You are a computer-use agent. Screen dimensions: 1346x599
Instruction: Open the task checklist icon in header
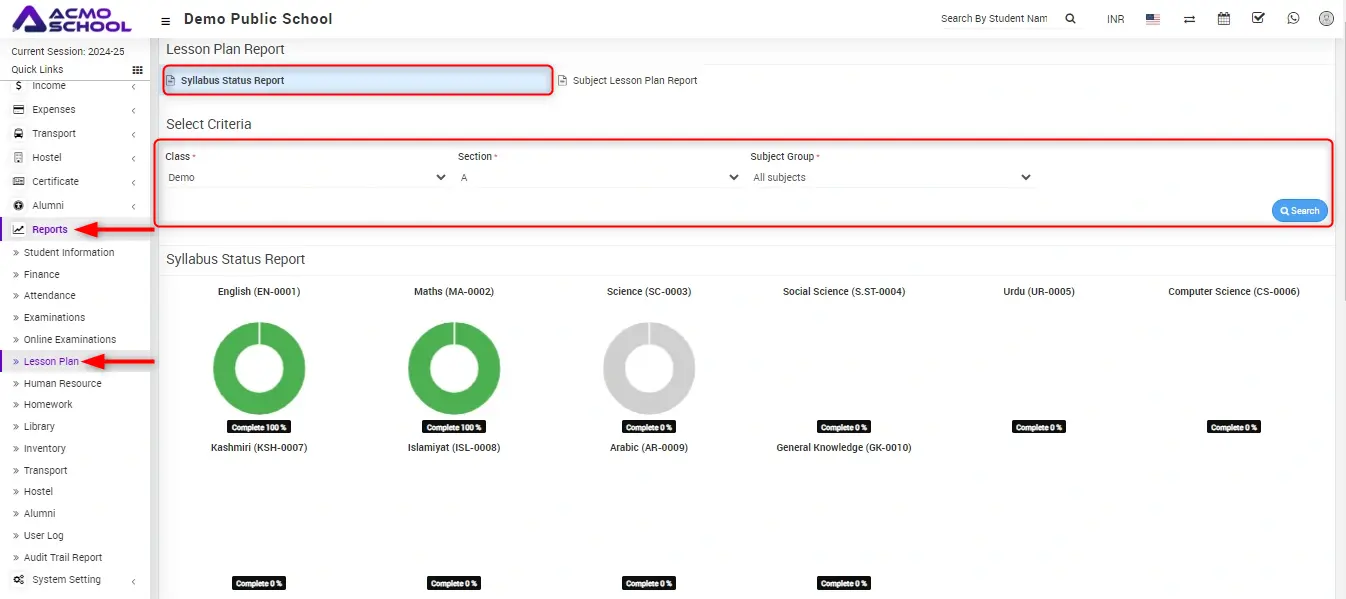point(1258,19)
